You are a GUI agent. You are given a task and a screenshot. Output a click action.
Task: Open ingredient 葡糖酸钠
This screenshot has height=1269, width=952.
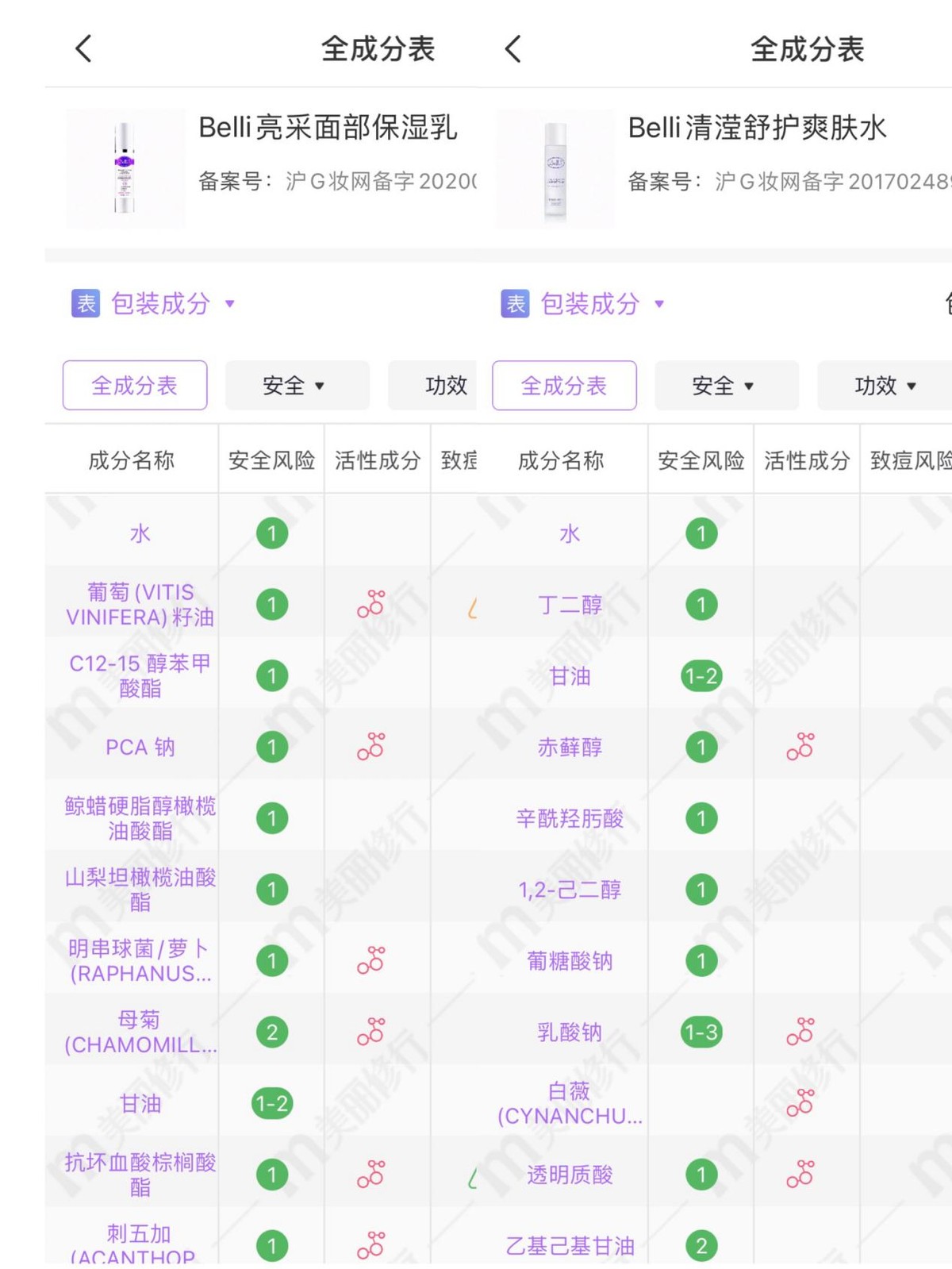(570, 961)
